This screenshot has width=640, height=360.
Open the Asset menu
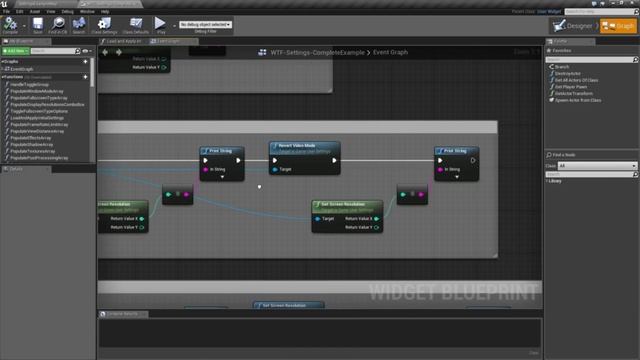[35, 11]
